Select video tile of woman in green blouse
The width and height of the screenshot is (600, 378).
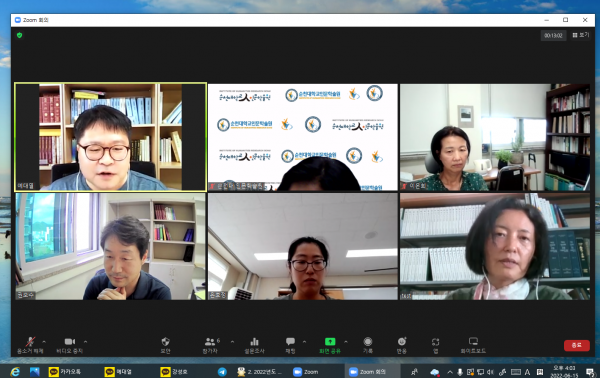[495, 137]
